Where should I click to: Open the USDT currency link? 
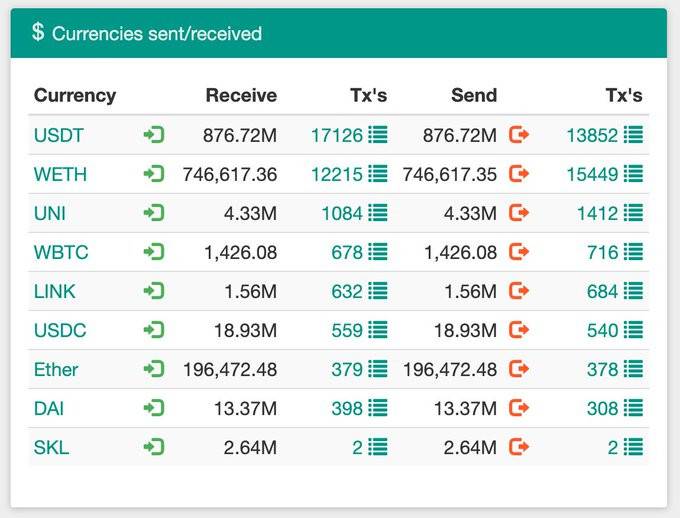click(59, 135)
